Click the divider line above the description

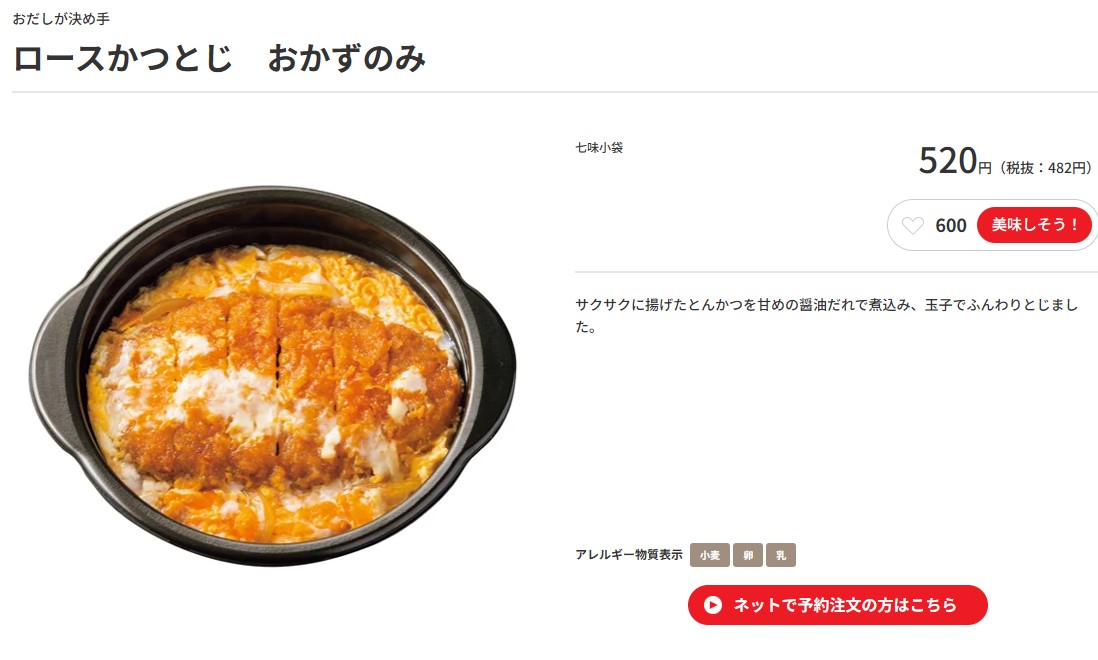click(836, 272)
